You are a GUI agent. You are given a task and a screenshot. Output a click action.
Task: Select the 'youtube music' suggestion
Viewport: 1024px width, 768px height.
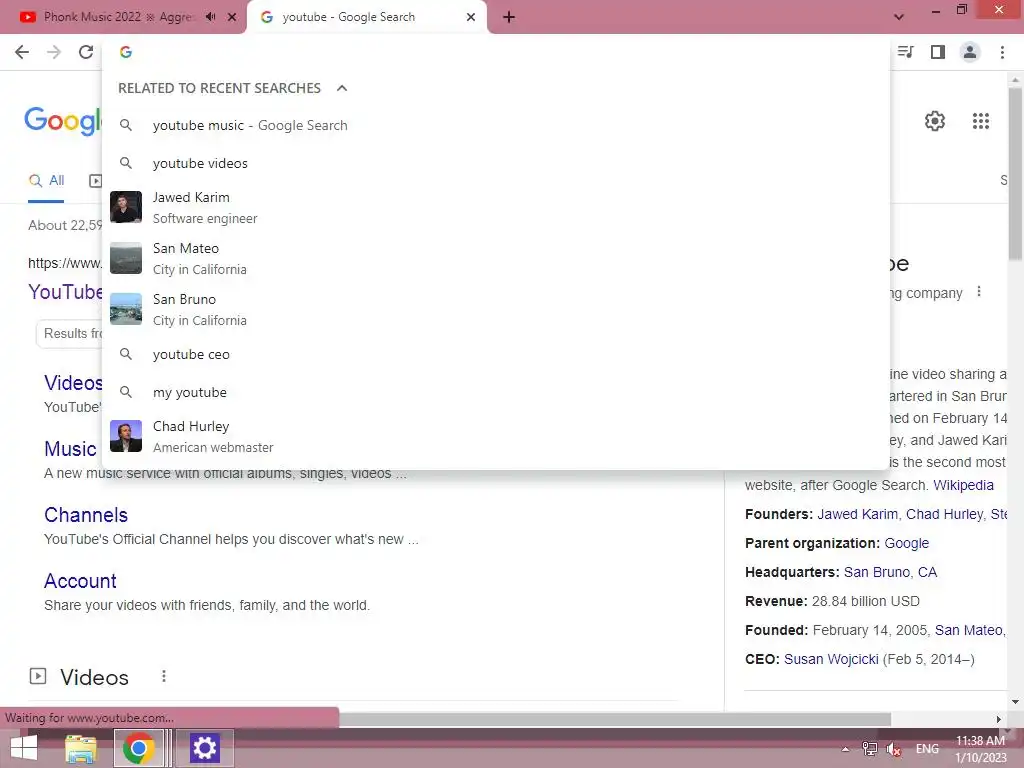[496, 125]
